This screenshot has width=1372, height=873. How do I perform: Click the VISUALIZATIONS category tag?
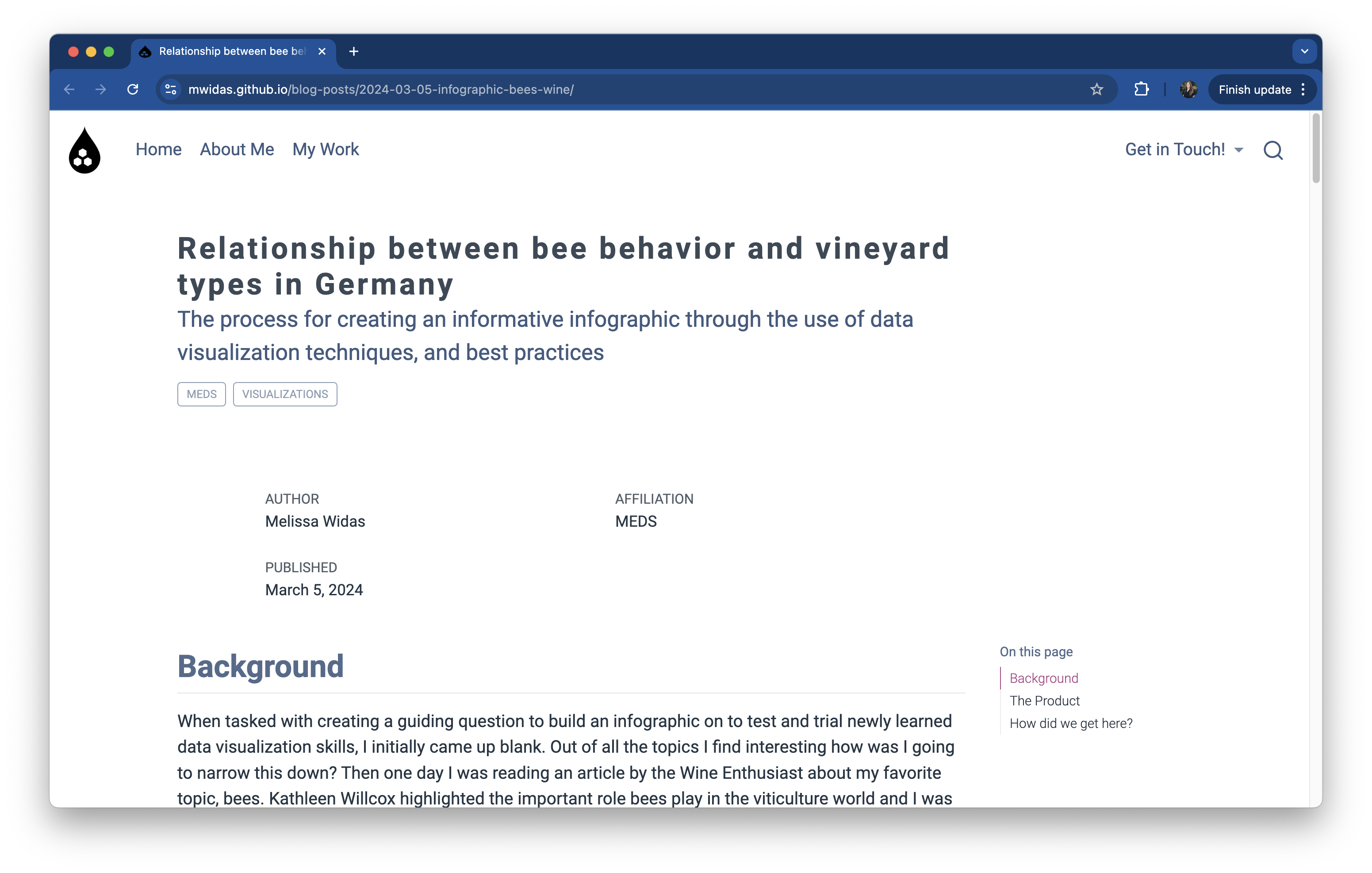[x=285, y=394]
